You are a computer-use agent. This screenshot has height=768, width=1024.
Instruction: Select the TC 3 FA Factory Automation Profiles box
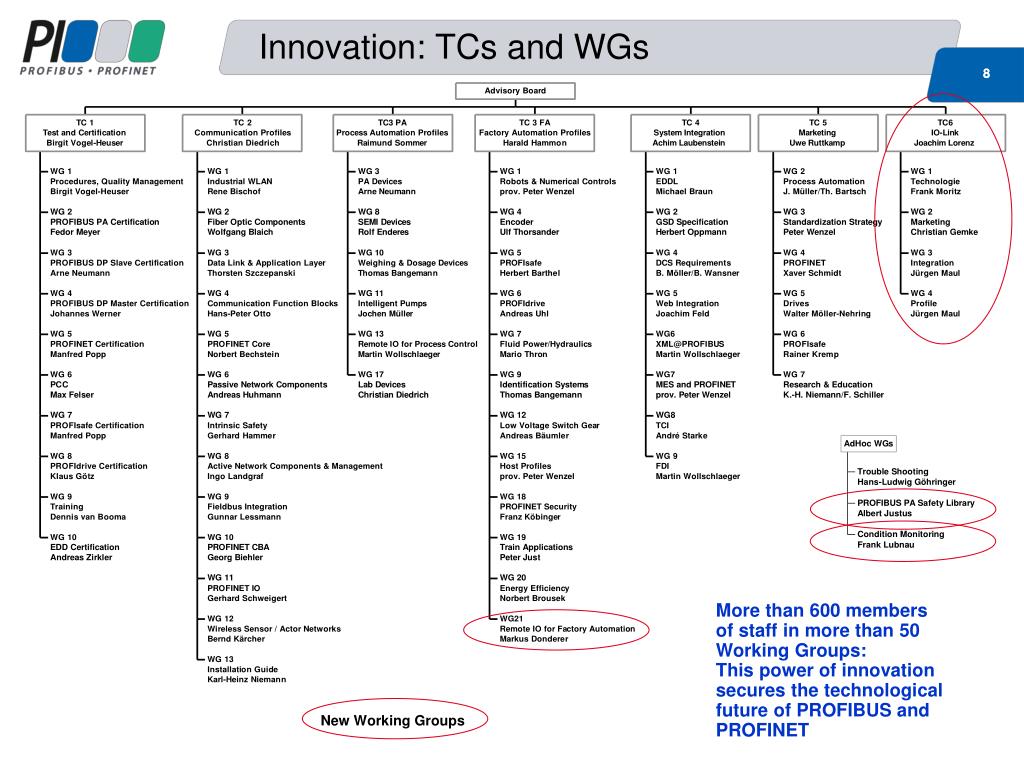[x=534, y=133]
